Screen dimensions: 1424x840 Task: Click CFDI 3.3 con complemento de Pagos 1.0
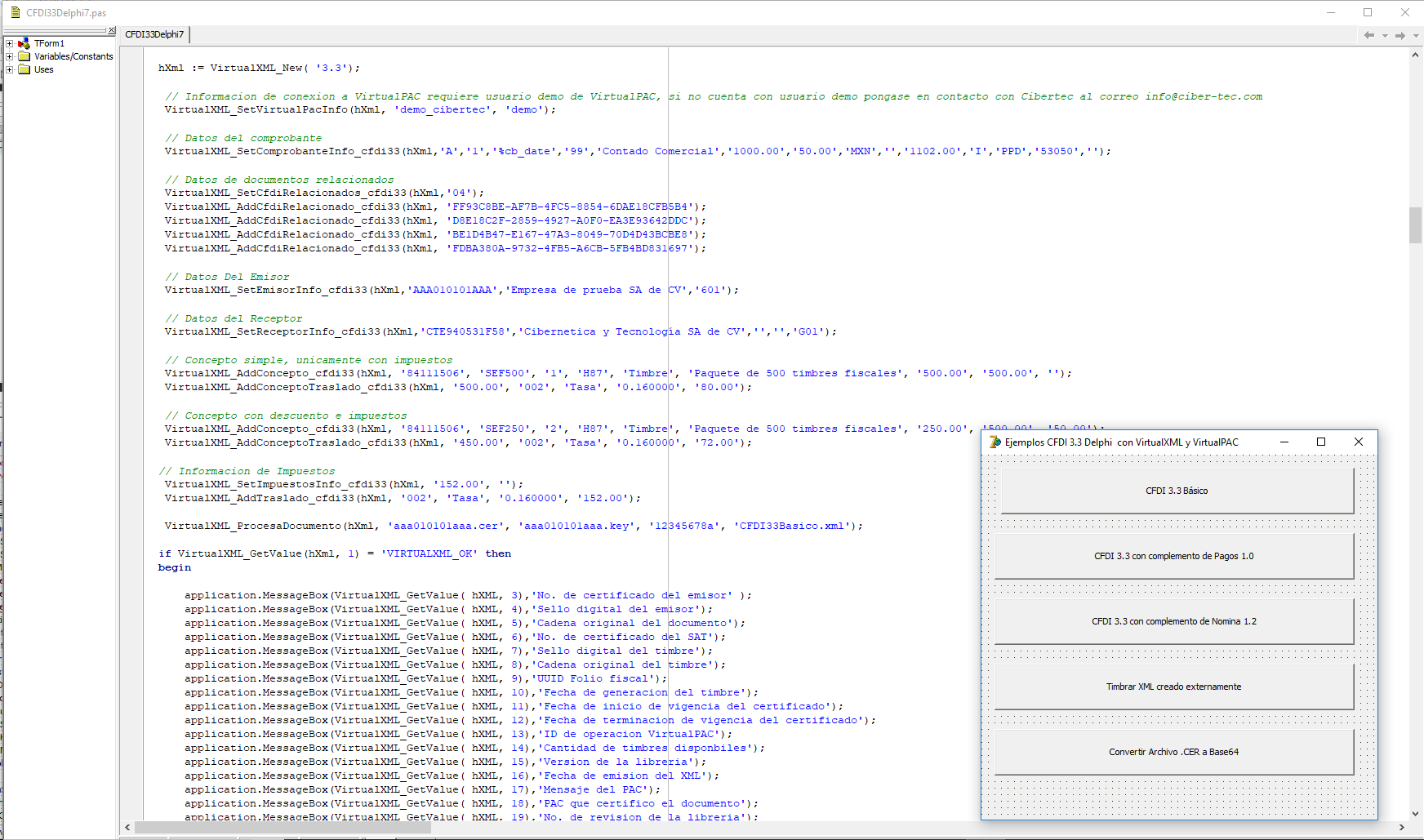coord(1173,556)
